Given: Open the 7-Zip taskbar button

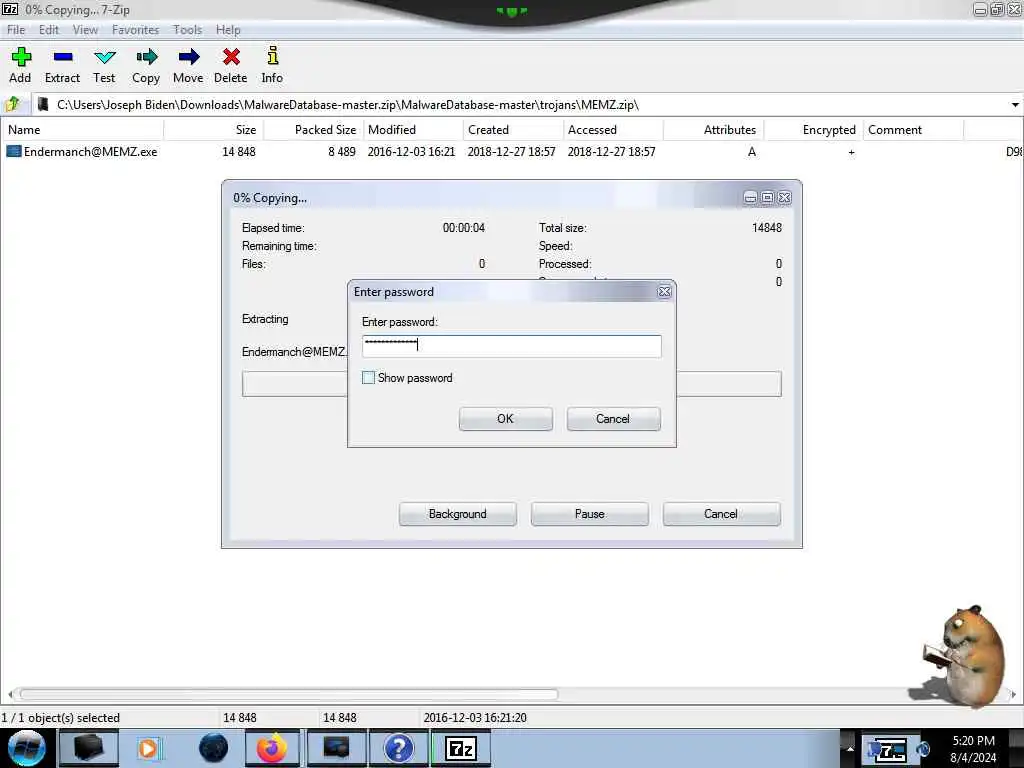Looking at the screenshot, I should coord(460,748).
